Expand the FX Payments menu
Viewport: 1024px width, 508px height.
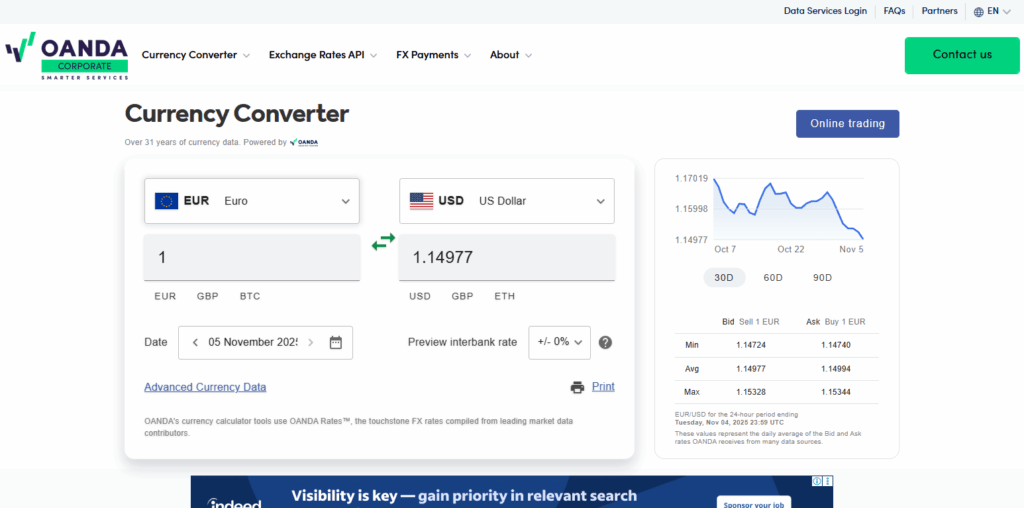tap(434, 55)
